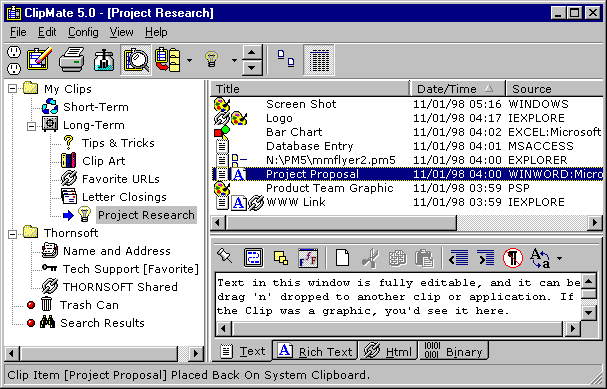Click the font formatting icon
The image size is (607, 389).
coord(308,258)
